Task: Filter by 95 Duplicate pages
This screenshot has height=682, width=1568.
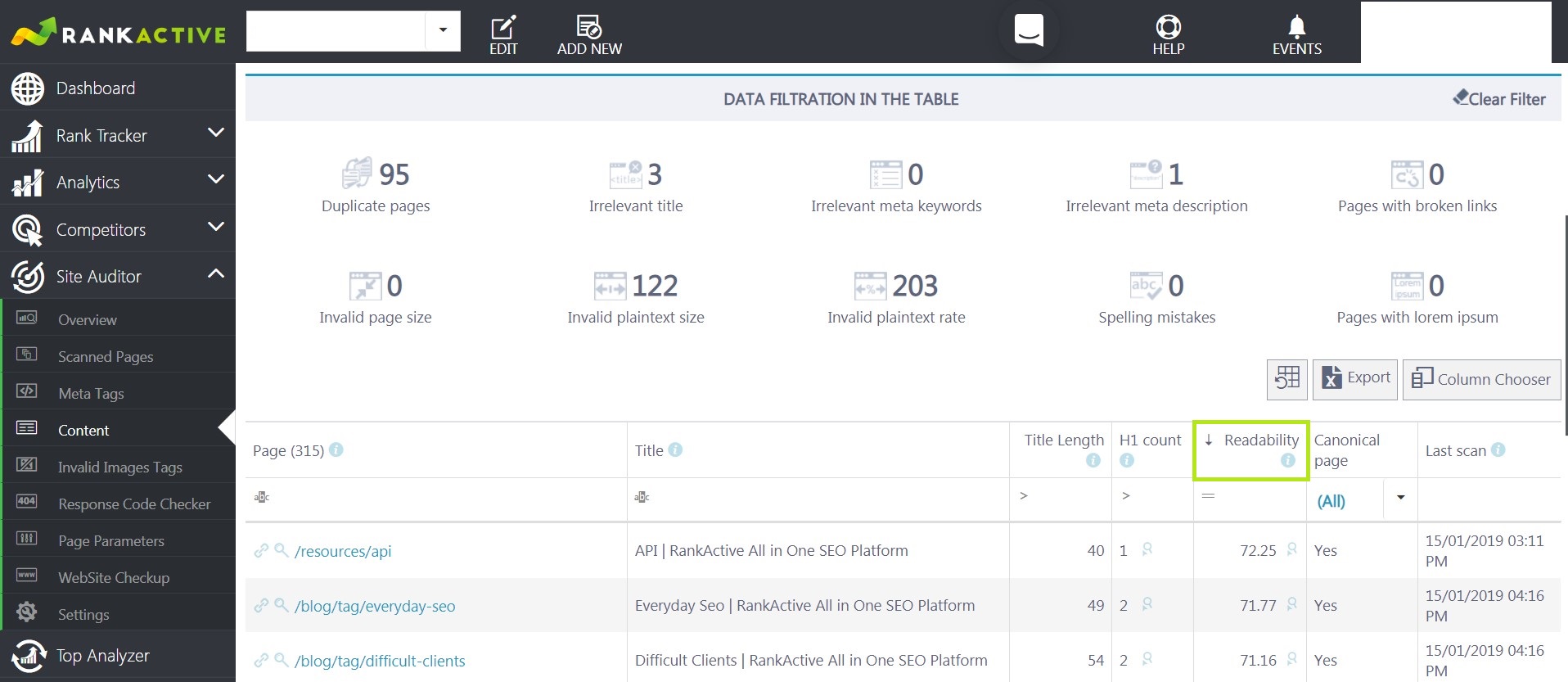Action: coord(376,186)
